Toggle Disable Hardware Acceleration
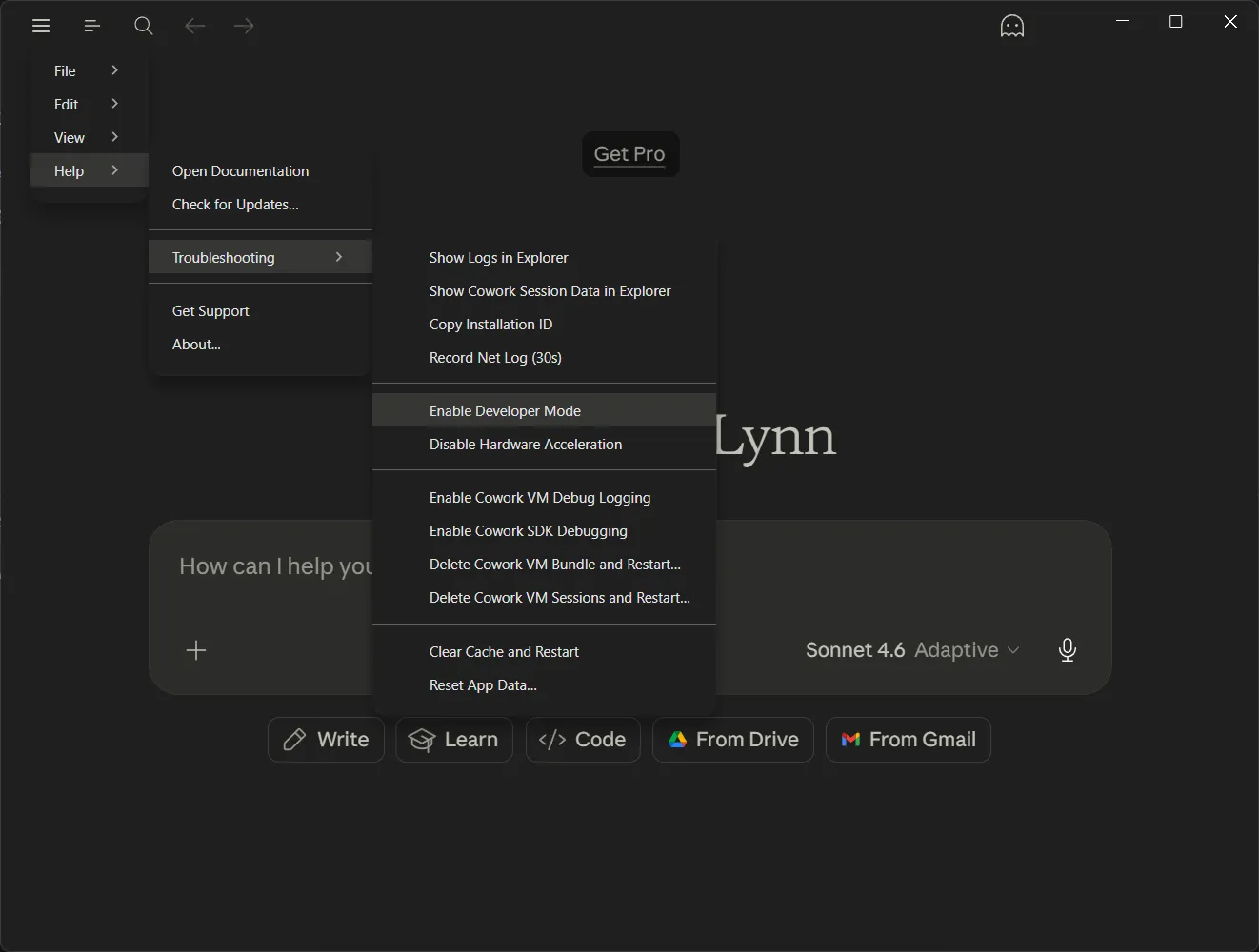The width and height of the screenshot is (1259, 952). click(x=544, y=444)
